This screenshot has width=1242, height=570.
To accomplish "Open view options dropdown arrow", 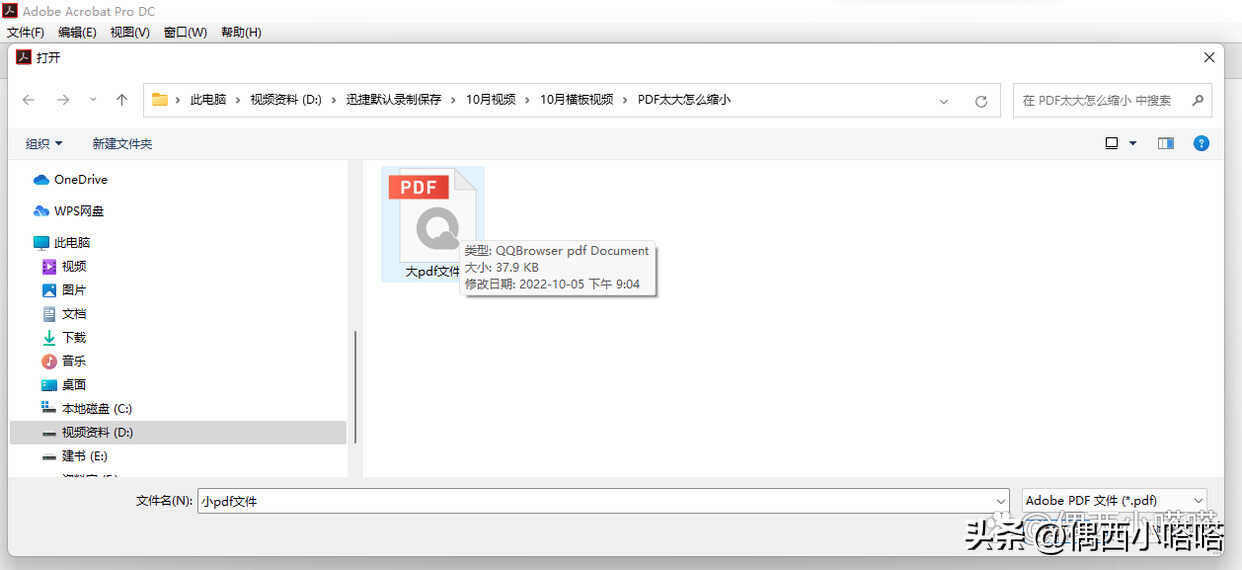I will 1133,144.
